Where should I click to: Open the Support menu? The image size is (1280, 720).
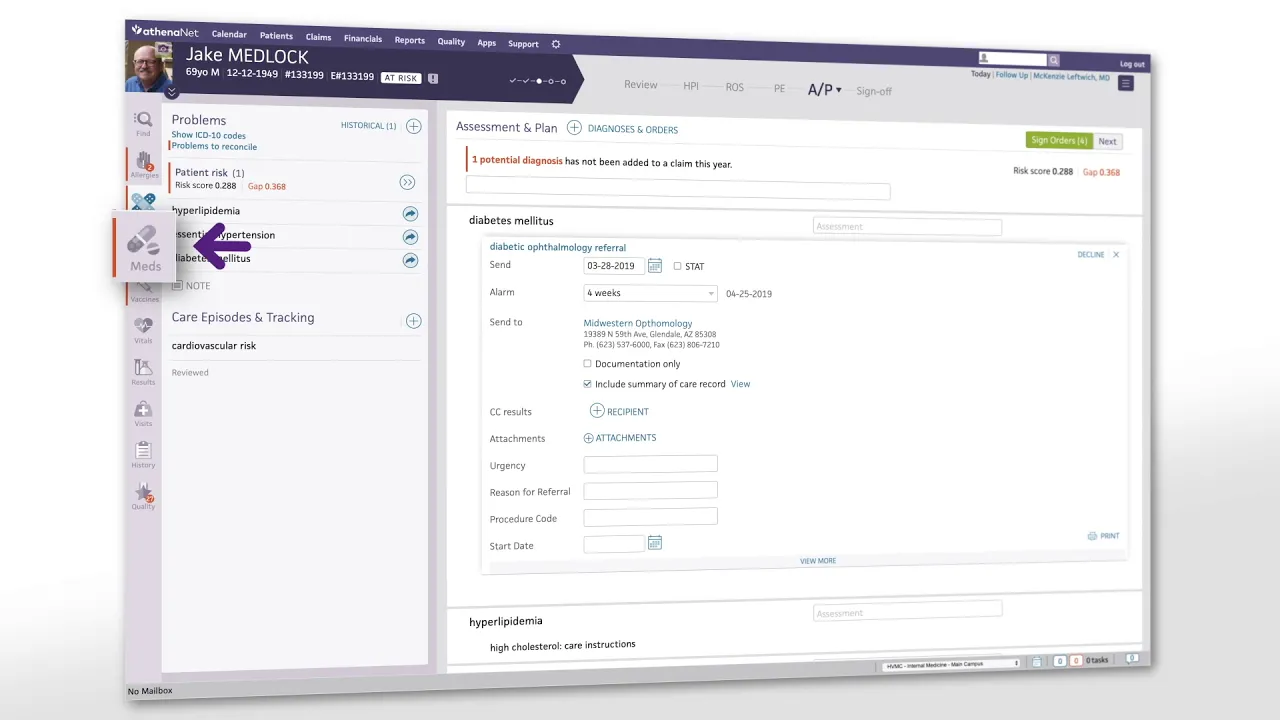pos(523,44)
